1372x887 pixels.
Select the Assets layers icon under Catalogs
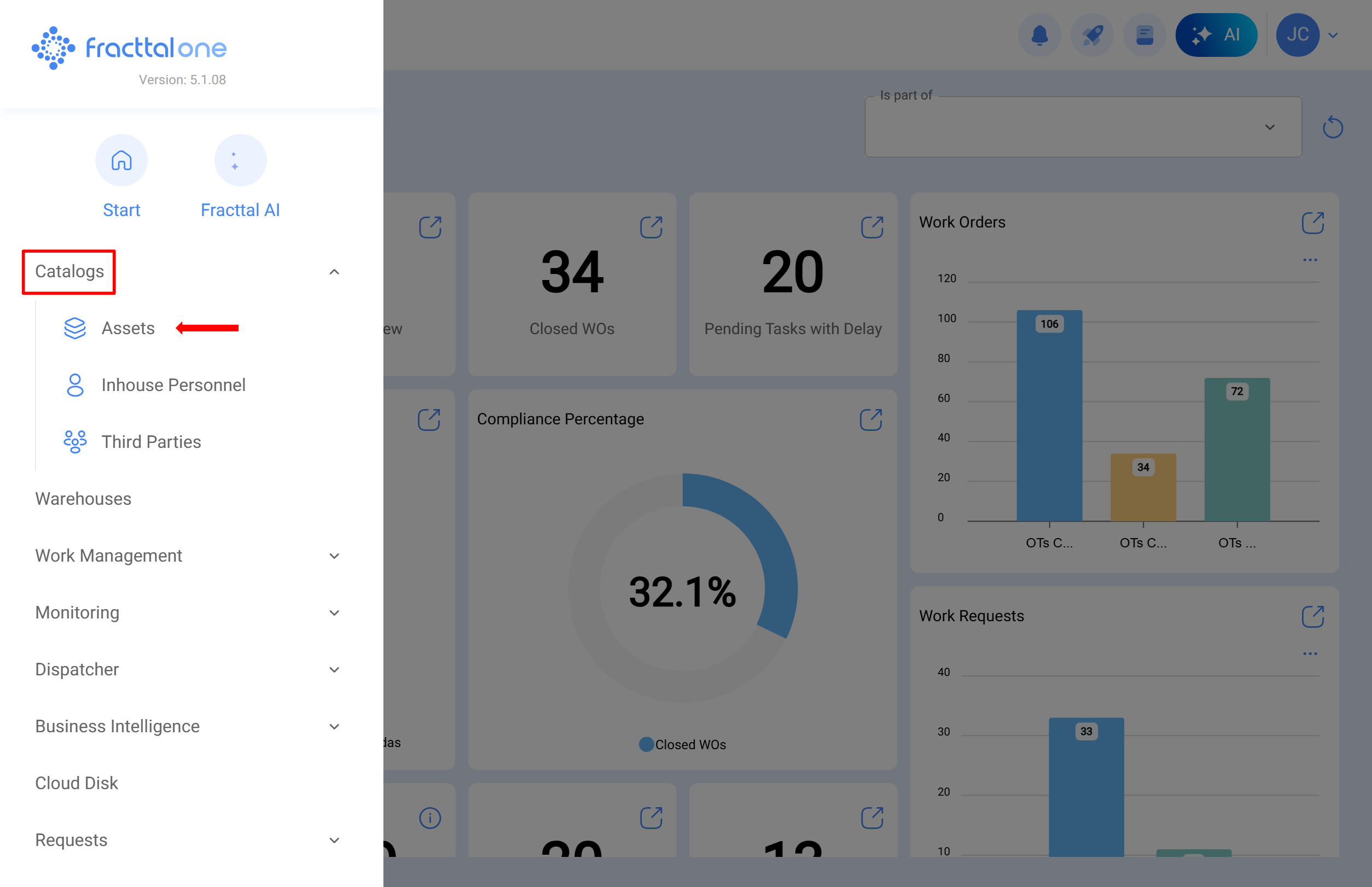75,328
